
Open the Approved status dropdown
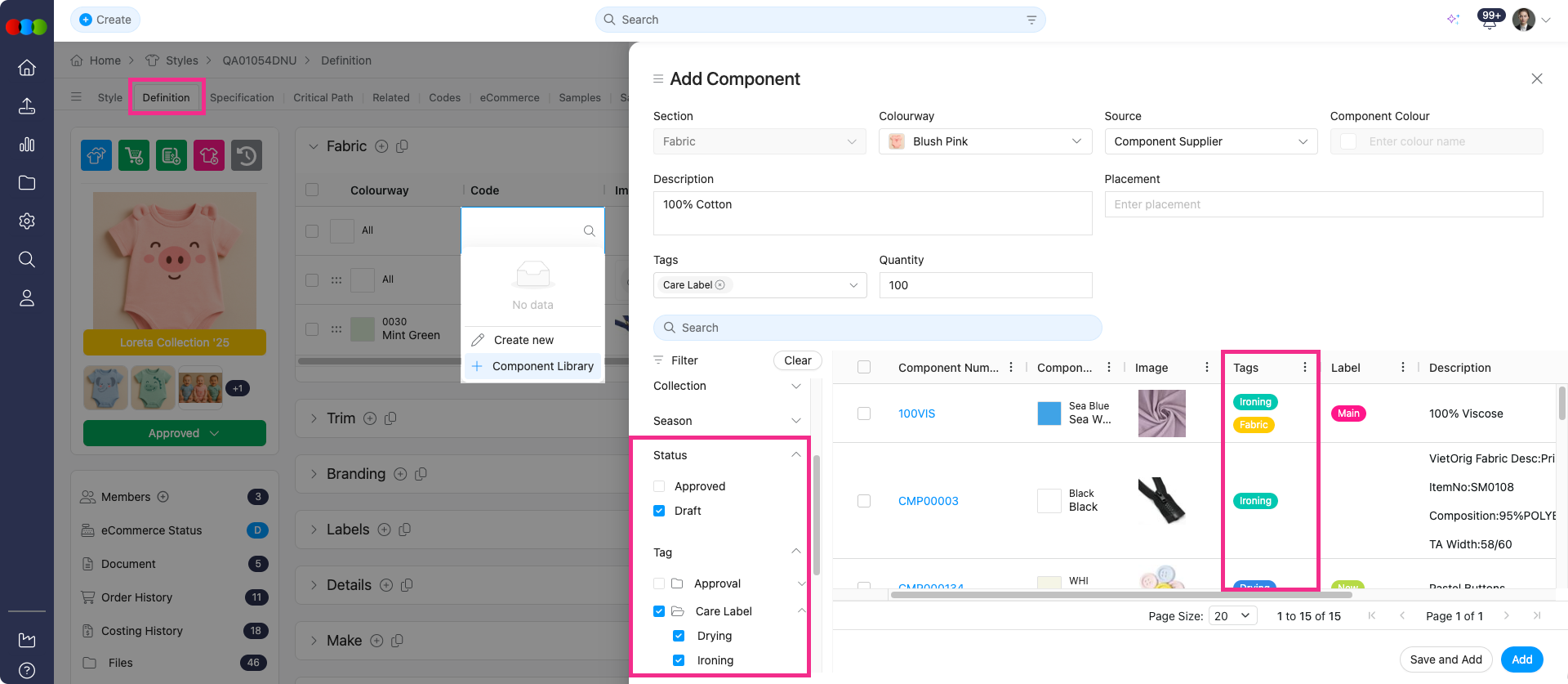point(175,433)
